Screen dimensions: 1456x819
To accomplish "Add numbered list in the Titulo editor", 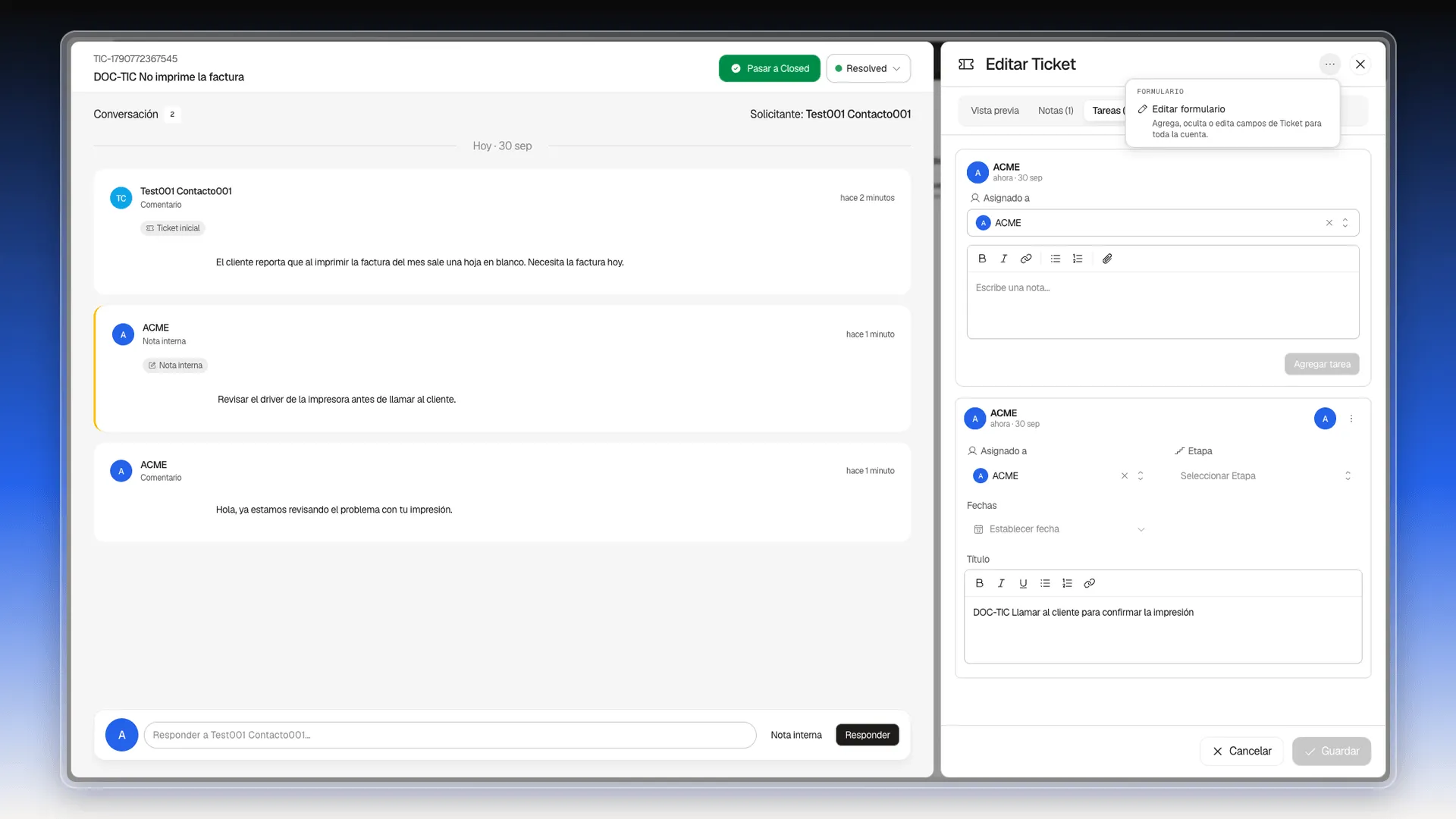I will [x=1067, y=583].
